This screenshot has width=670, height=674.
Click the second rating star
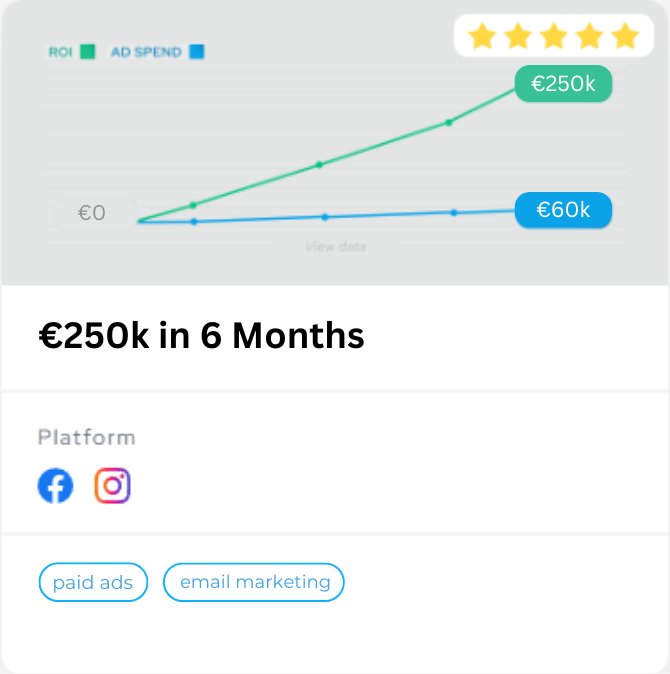(518, 36)
